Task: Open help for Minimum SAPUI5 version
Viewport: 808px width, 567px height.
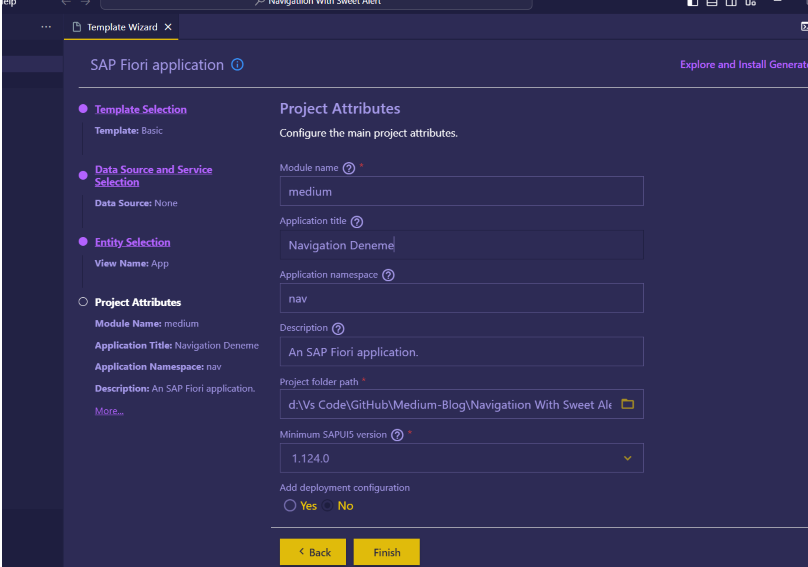Action: click(x=397, y=435)
